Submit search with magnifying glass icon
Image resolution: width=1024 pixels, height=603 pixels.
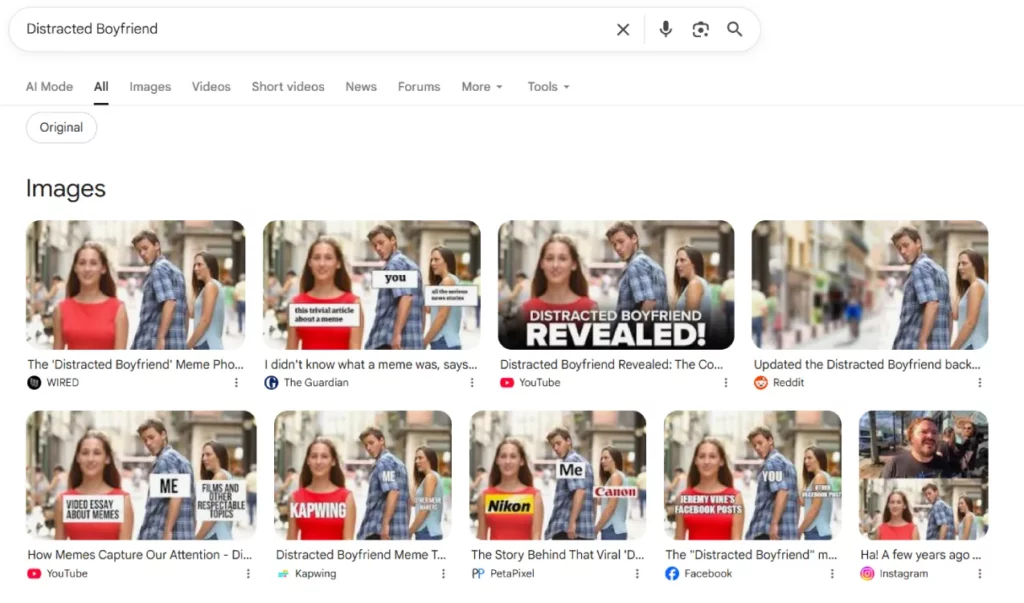point(735,29)
